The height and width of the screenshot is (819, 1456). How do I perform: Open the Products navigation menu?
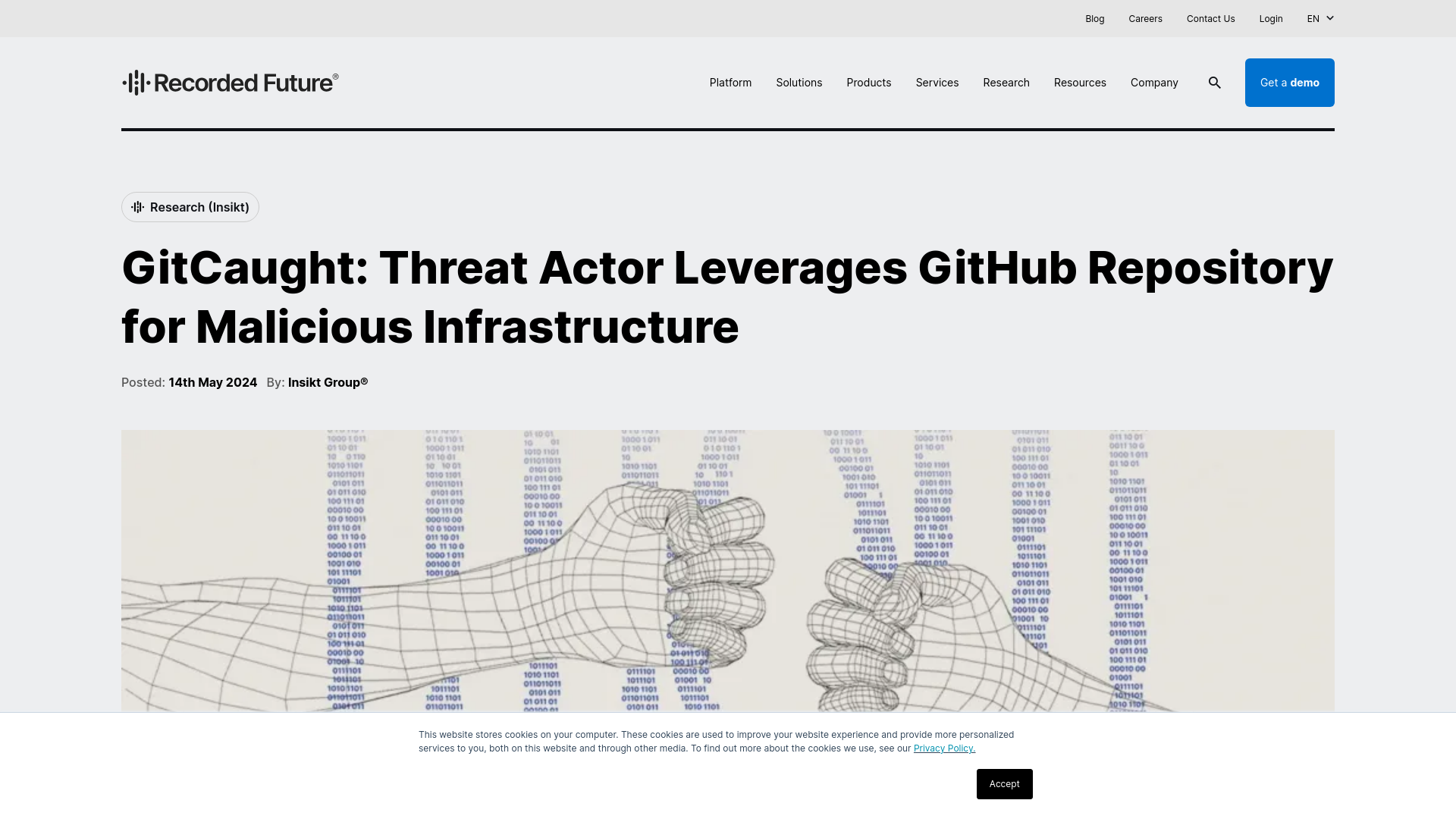(868, 82)
